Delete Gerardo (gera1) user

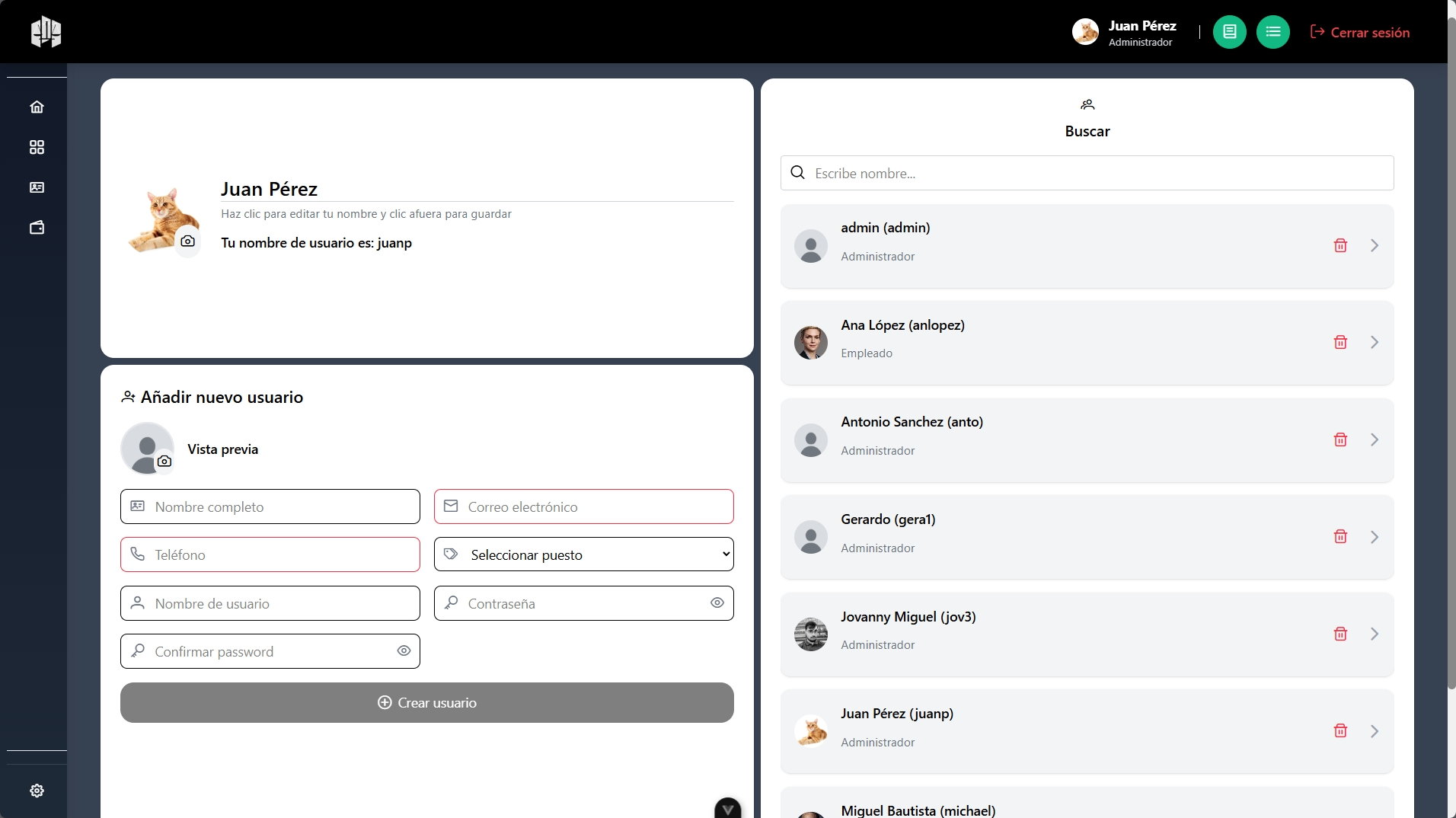(1340, 536)
